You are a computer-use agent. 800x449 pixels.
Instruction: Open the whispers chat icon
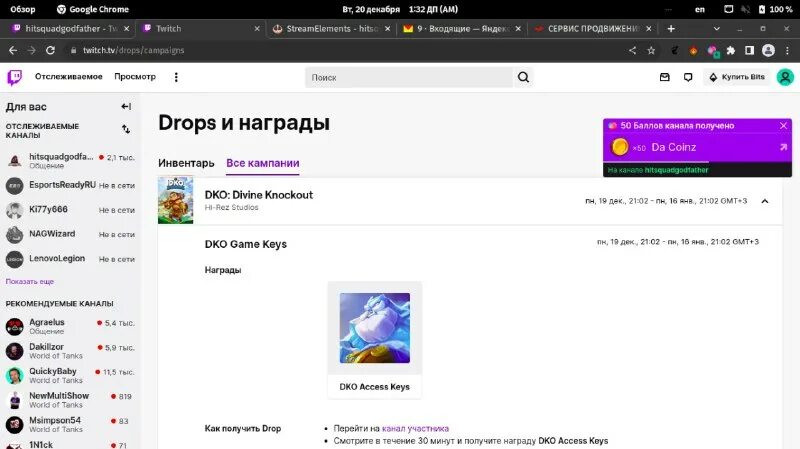pyautogui.click(x=688, y=77)
